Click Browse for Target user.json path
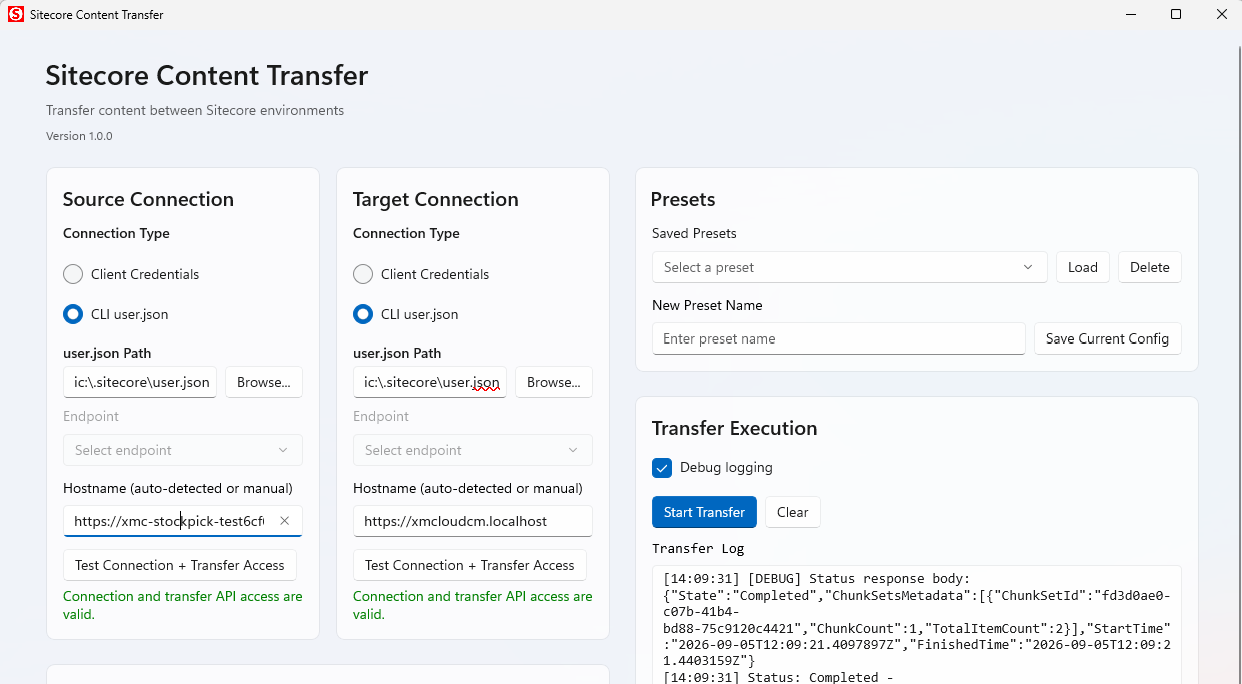This screenshot has width=1242, height=684. pos(554,382)
